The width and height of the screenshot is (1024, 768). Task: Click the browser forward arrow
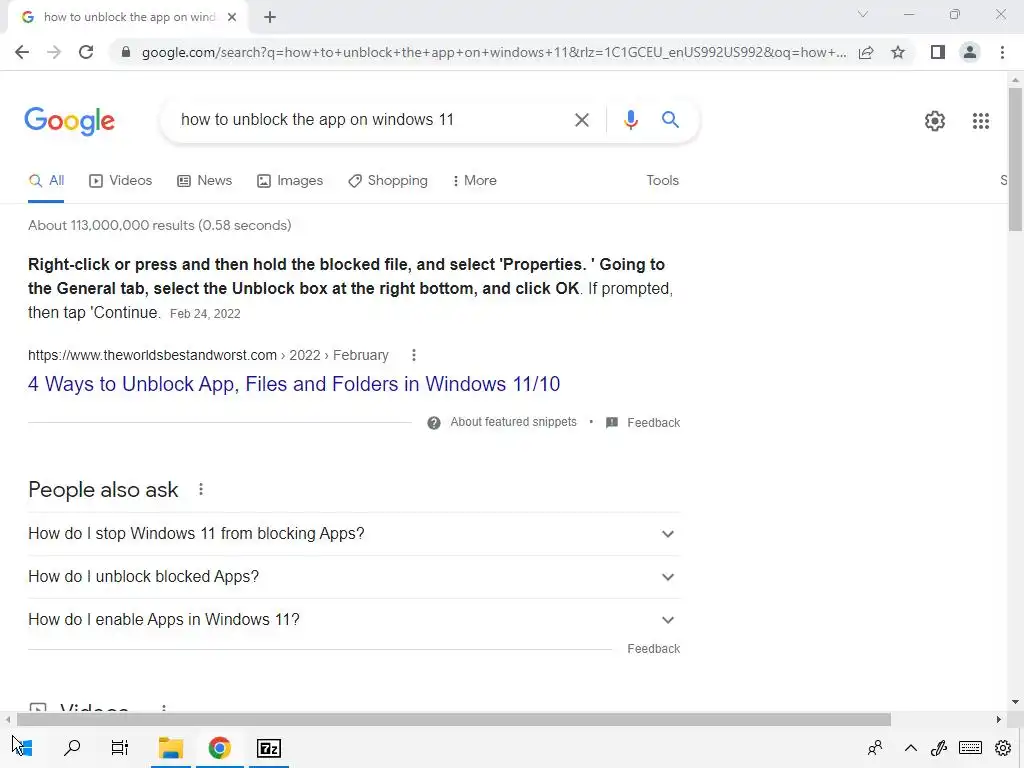(x=54, y=52)
